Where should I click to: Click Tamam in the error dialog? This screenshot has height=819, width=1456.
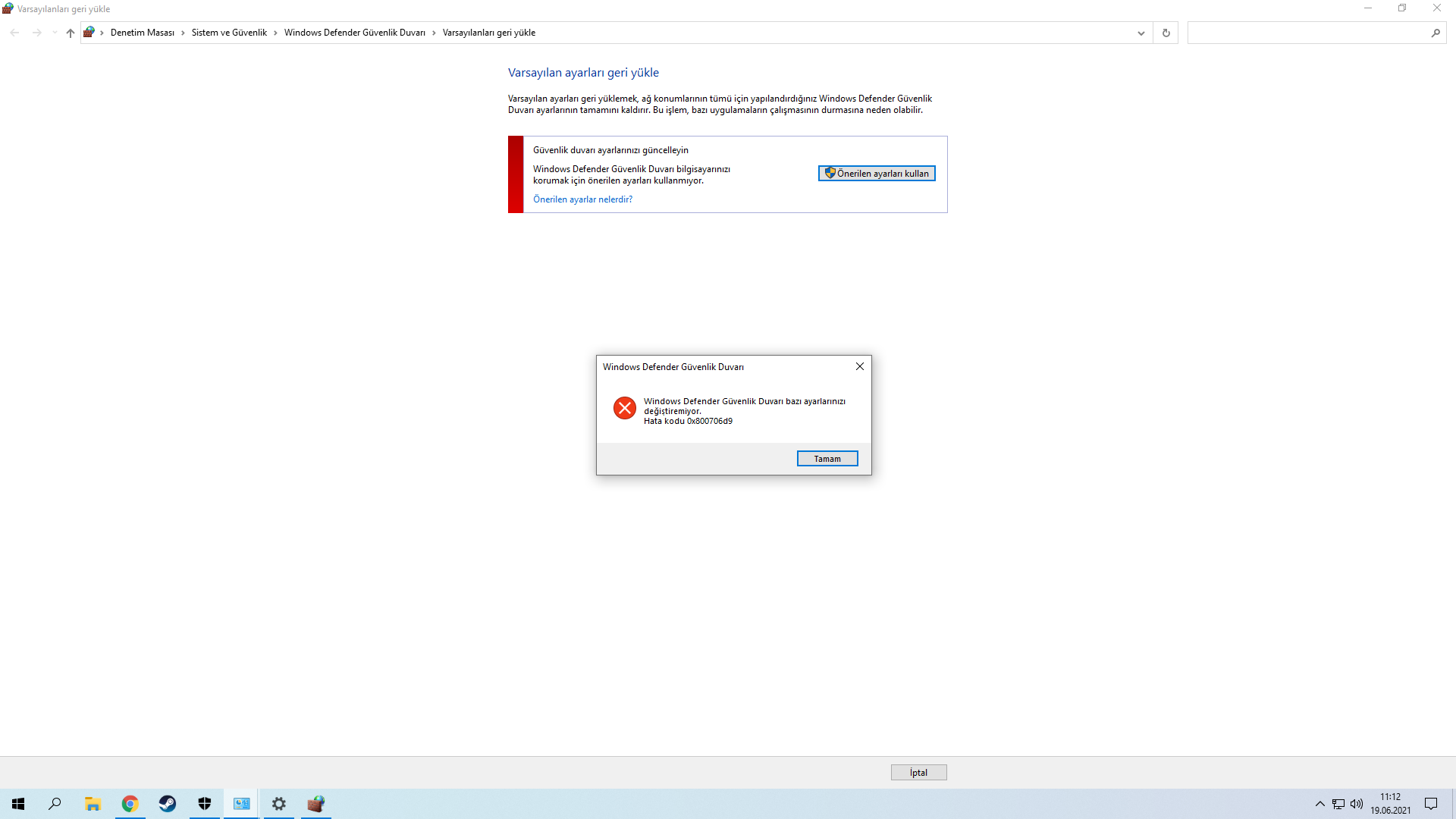point(827,459)
